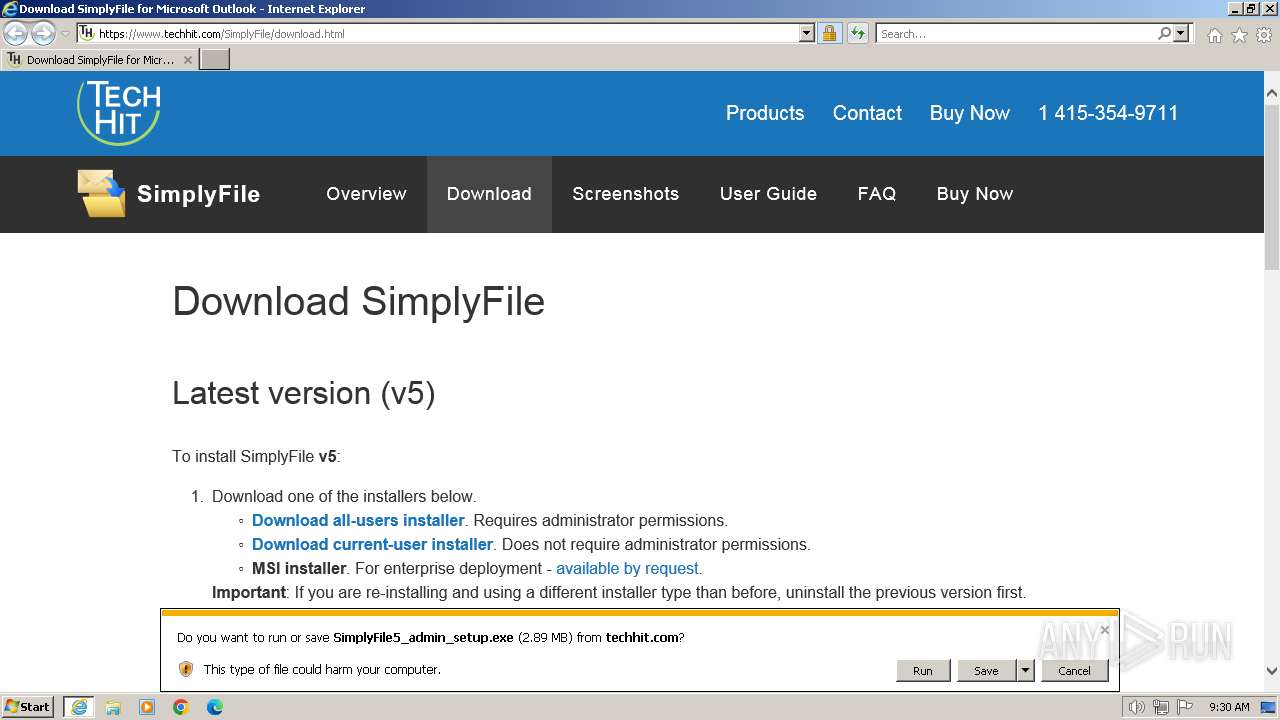Expand the Save options dropdown arrow
The width and height of the screenshot is (1280, 720).
1025,670
